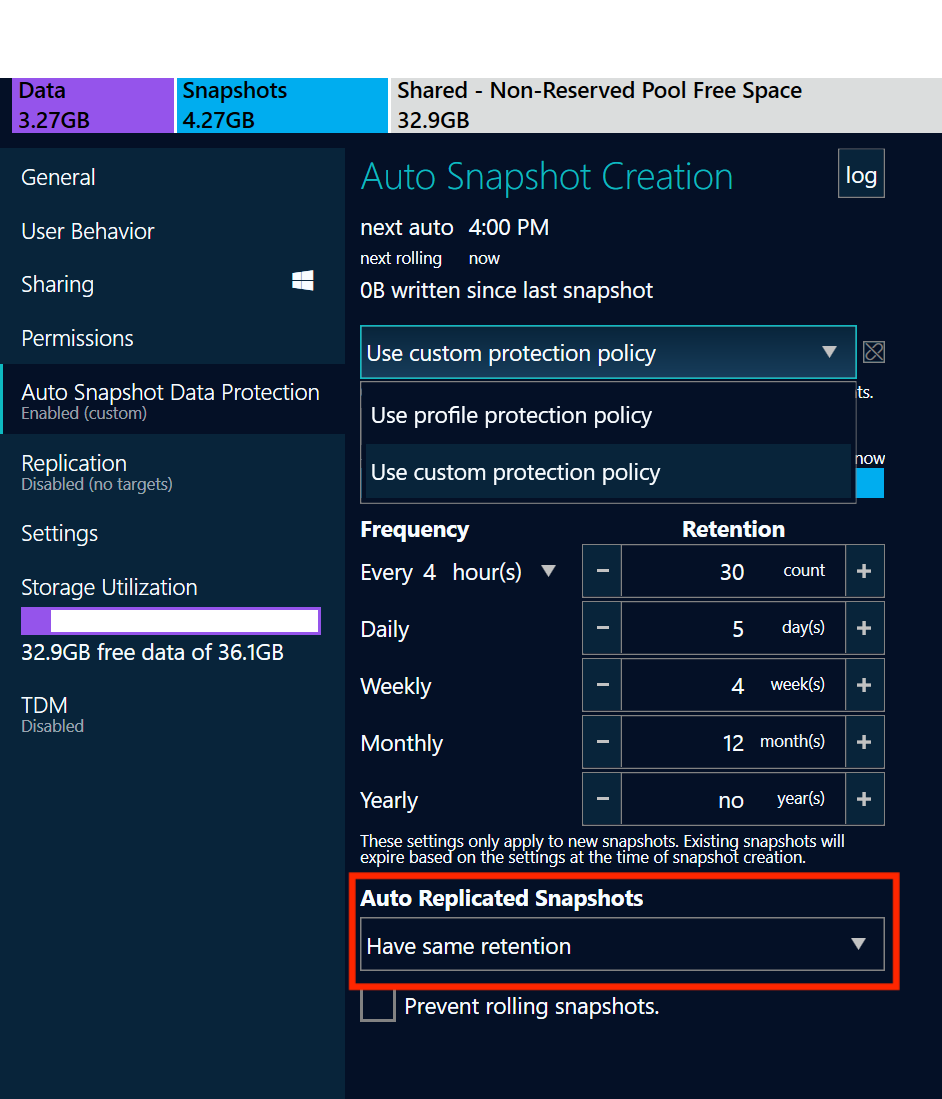Image resolution: width=942 pixels, height=1099 pixels.
Task: Click the Windows sharing icon beside Sharing
Action: (302, 283)
